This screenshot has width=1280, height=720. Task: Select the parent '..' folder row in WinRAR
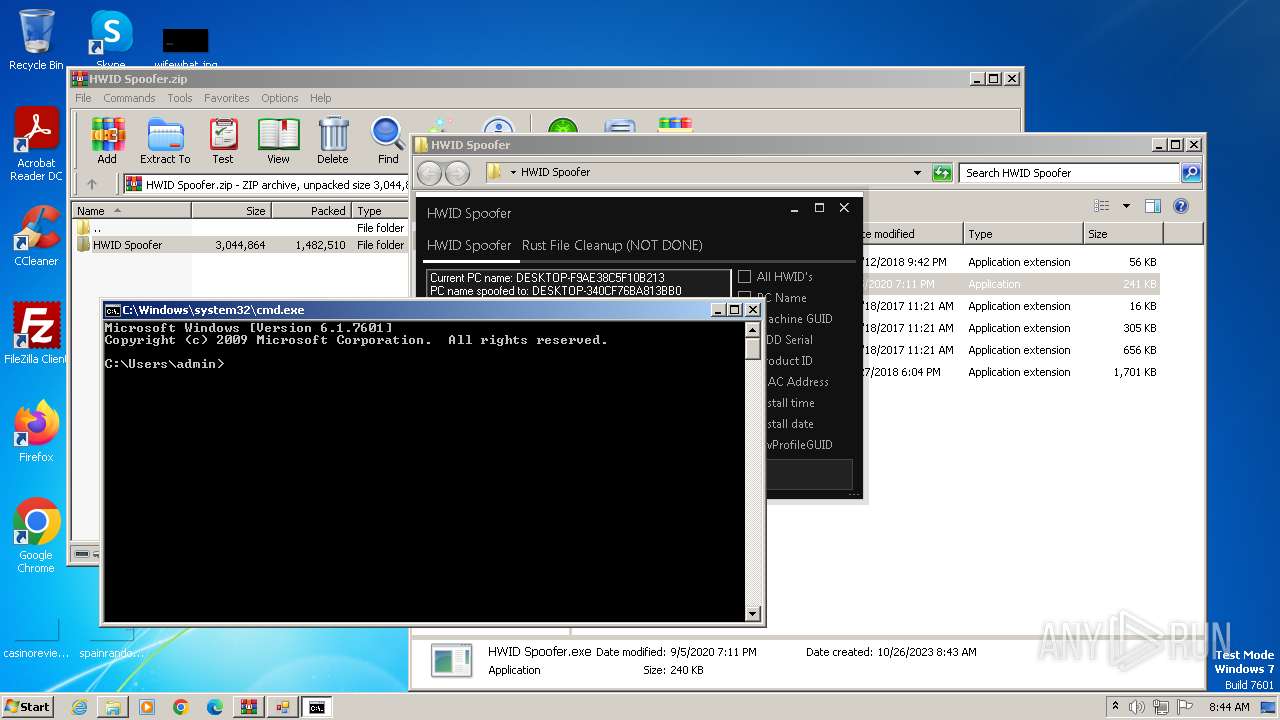click(239, 228)
